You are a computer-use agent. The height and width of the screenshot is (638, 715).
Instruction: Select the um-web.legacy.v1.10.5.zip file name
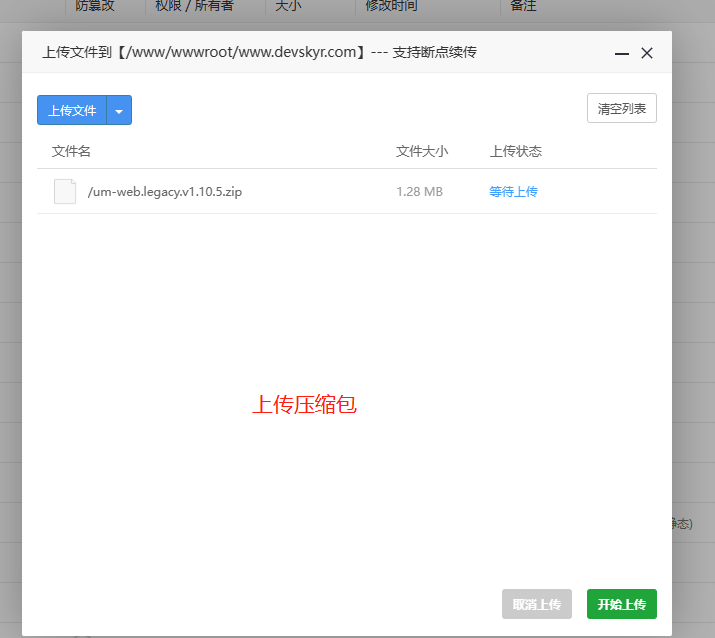[x=165, y=192]
